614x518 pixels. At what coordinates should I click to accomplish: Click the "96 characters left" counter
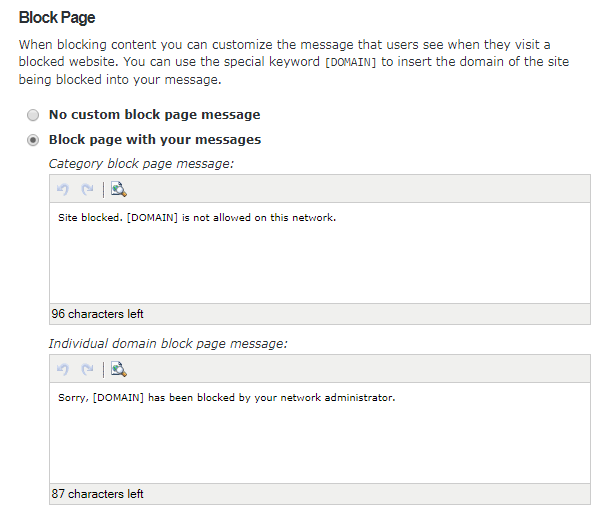(98, 314)
